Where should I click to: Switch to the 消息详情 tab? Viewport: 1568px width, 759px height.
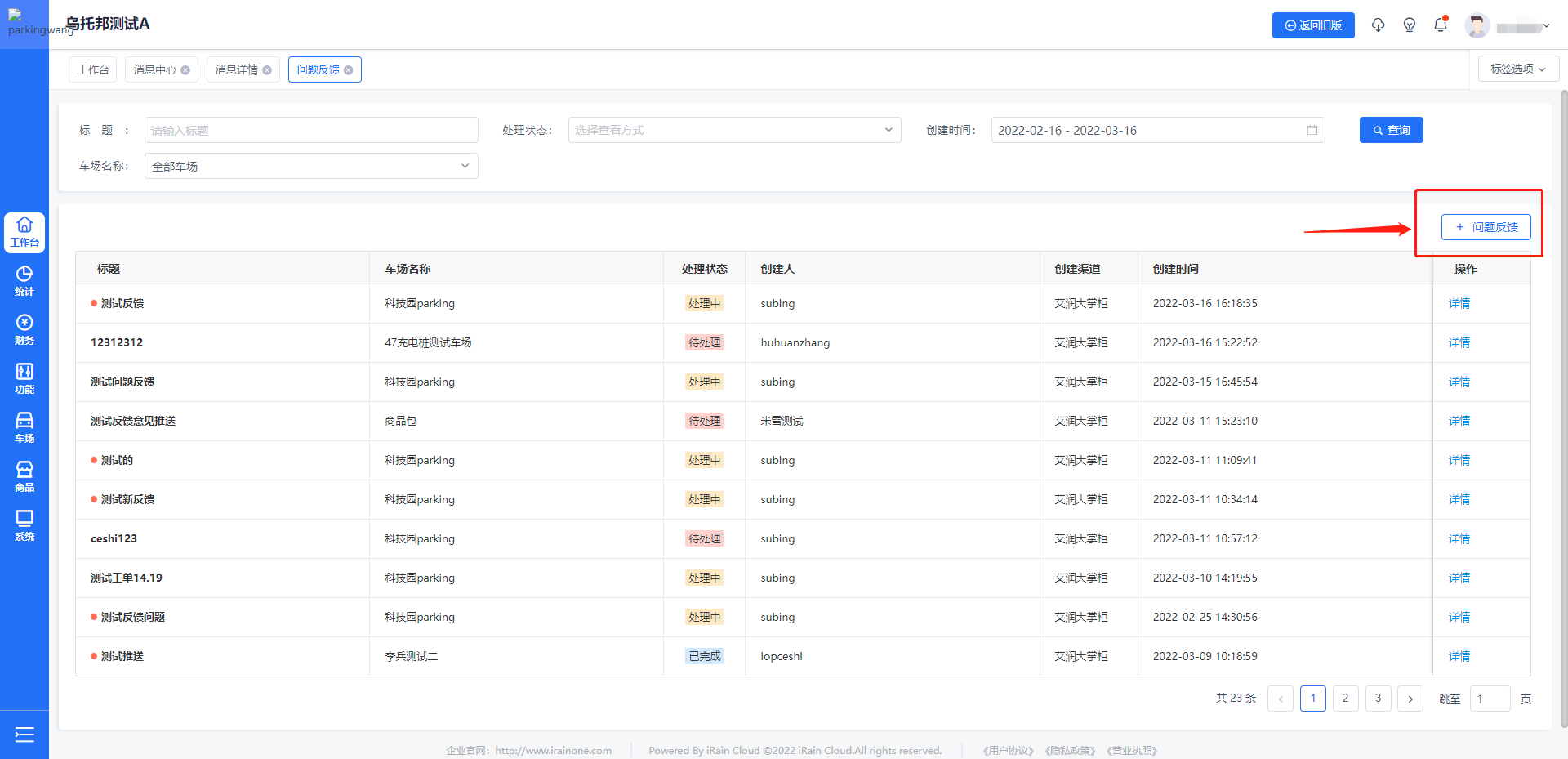[236, 69]
